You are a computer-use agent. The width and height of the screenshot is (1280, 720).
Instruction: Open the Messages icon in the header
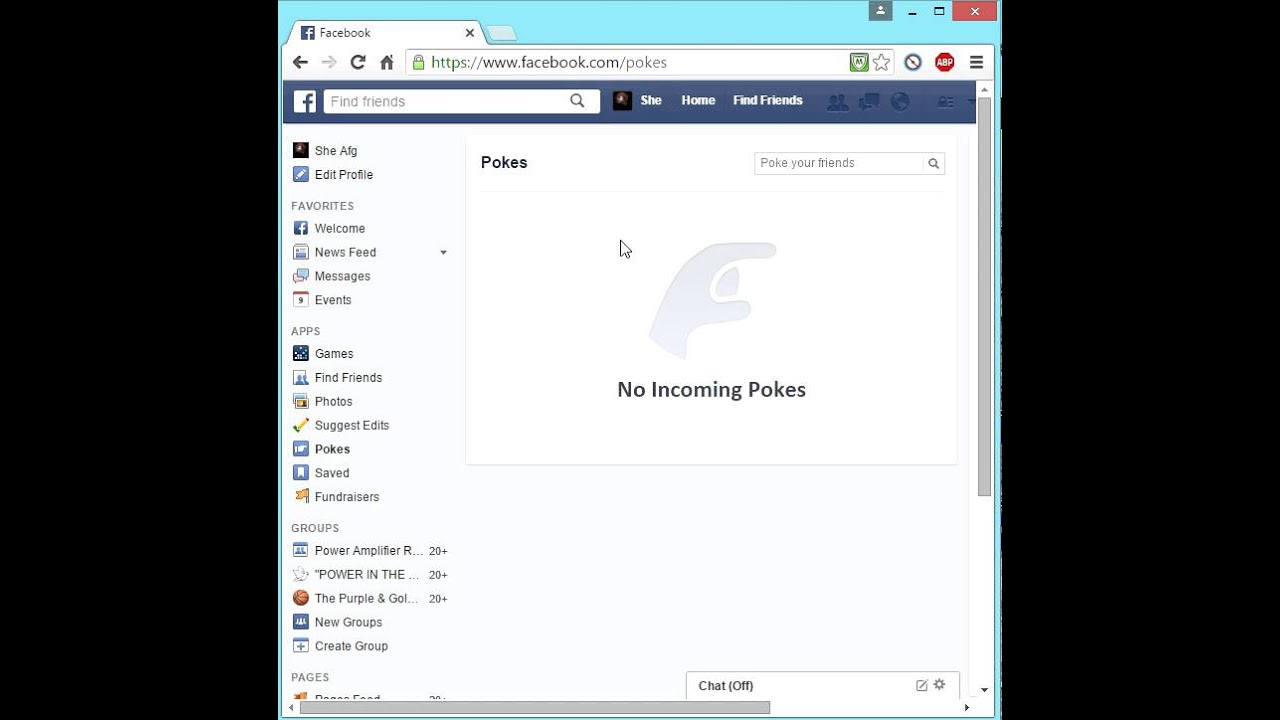click(x=869, y=101)
